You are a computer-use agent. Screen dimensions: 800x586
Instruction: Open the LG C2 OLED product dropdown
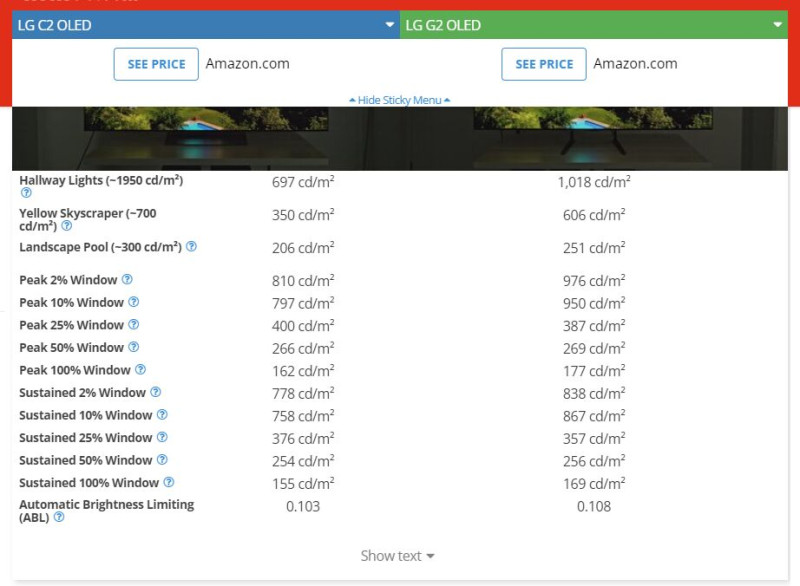(206, 25)
